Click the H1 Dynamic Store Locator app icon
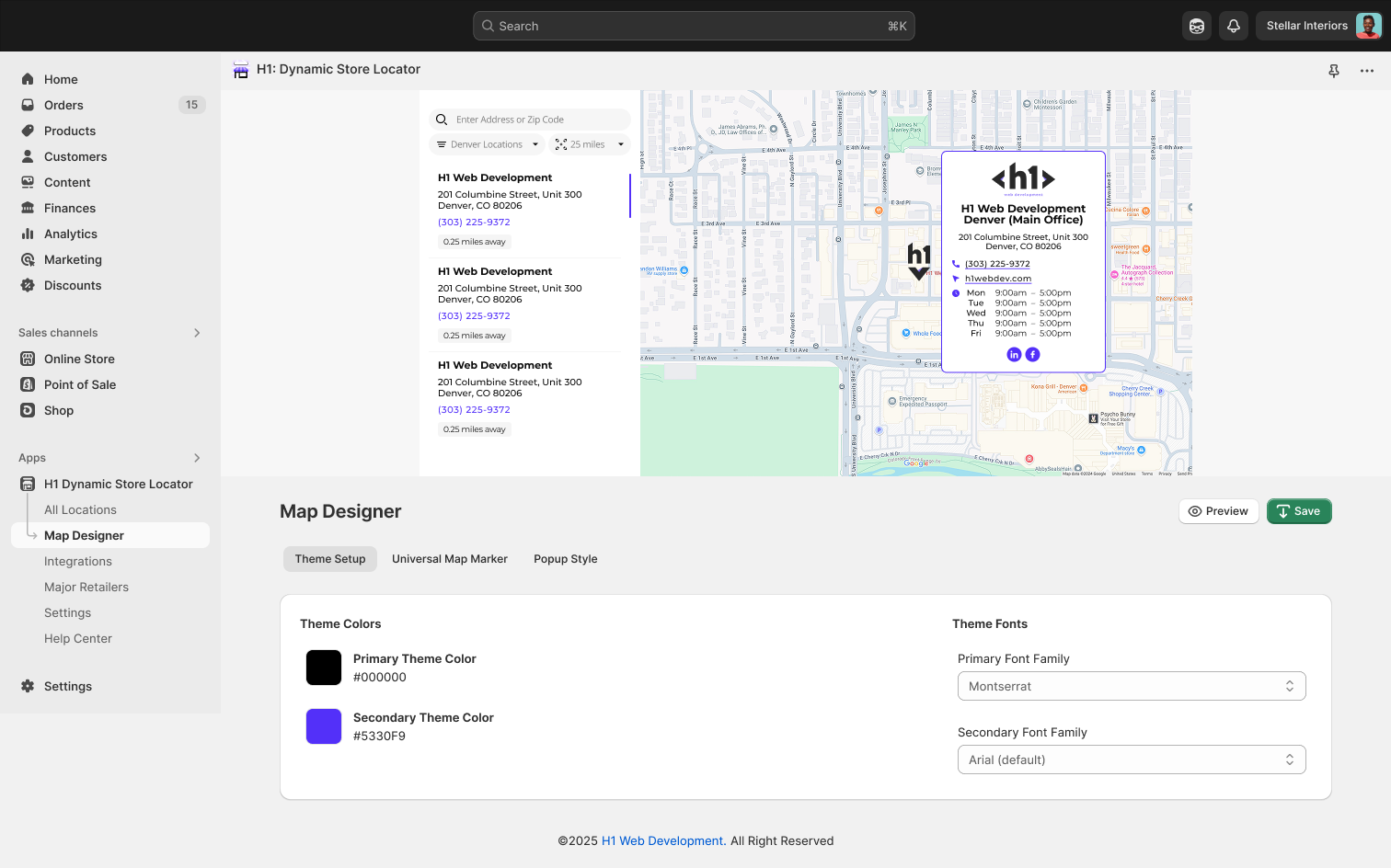Image resolution: width=1391 pixels, height=868 pixels. (28, 484)
